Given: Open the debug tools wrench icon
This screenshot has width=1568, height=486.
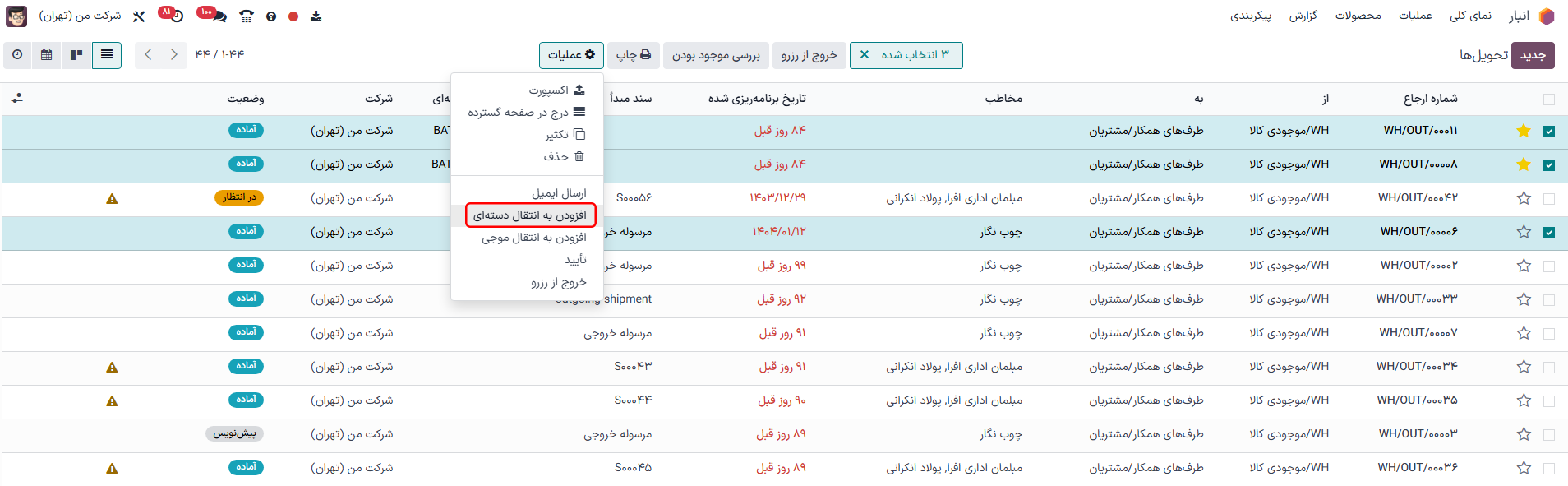Looking at the screenshot, I should pos(139,16).
